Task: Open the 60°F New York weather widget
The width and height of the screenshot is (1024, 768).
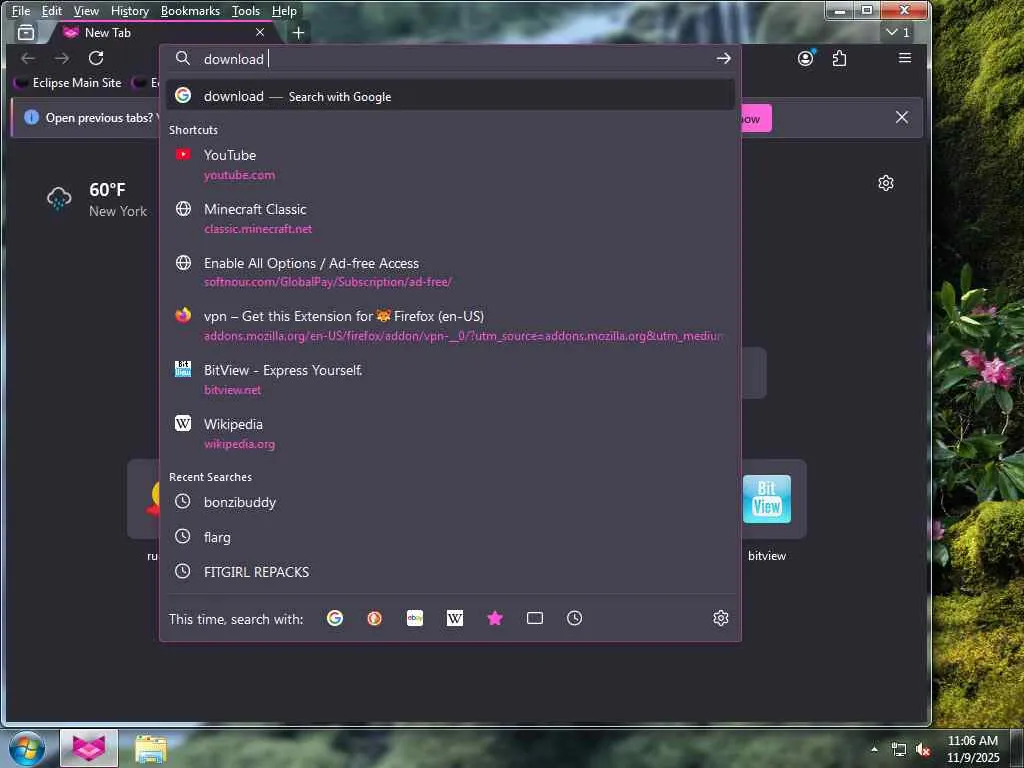Action: pos(98,199)
